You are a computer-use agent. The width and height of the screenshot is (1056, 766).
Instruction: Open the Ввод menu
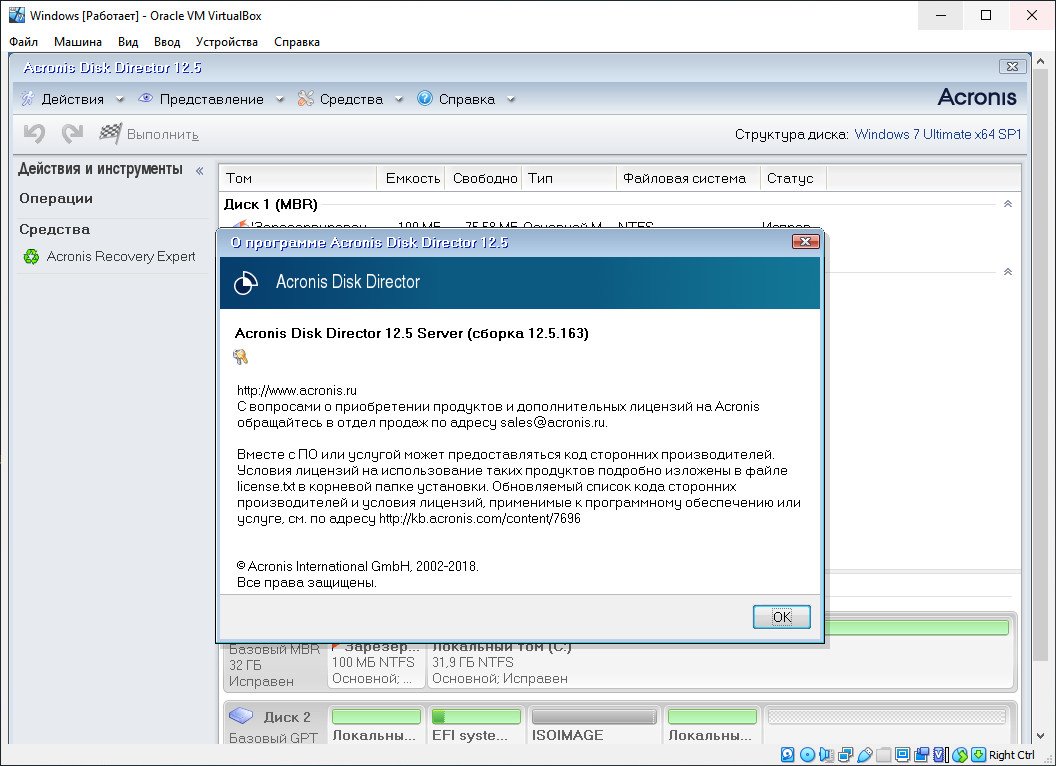point(167,42)
